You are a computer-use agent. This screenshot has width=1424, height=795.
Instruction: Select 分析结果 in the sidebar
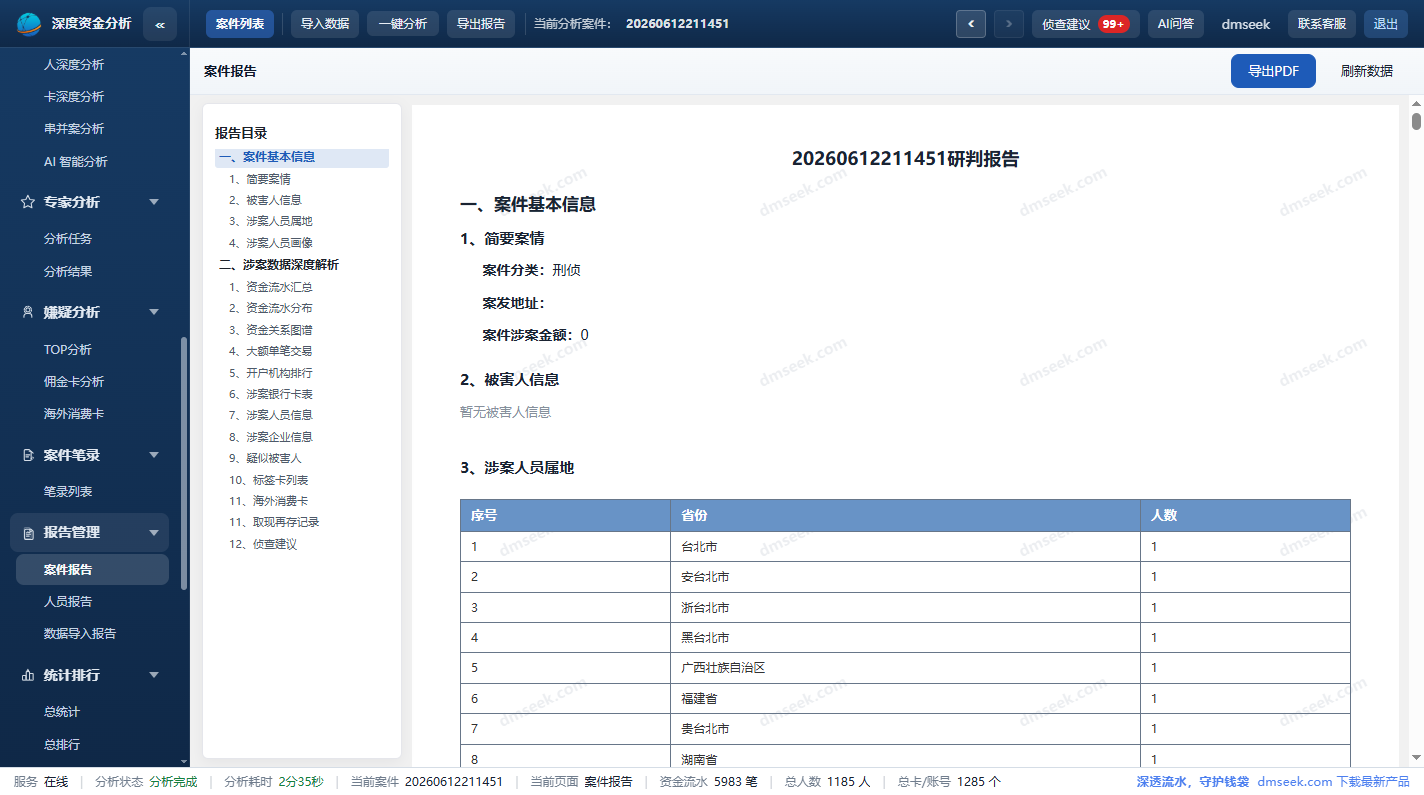click(68, 271)
